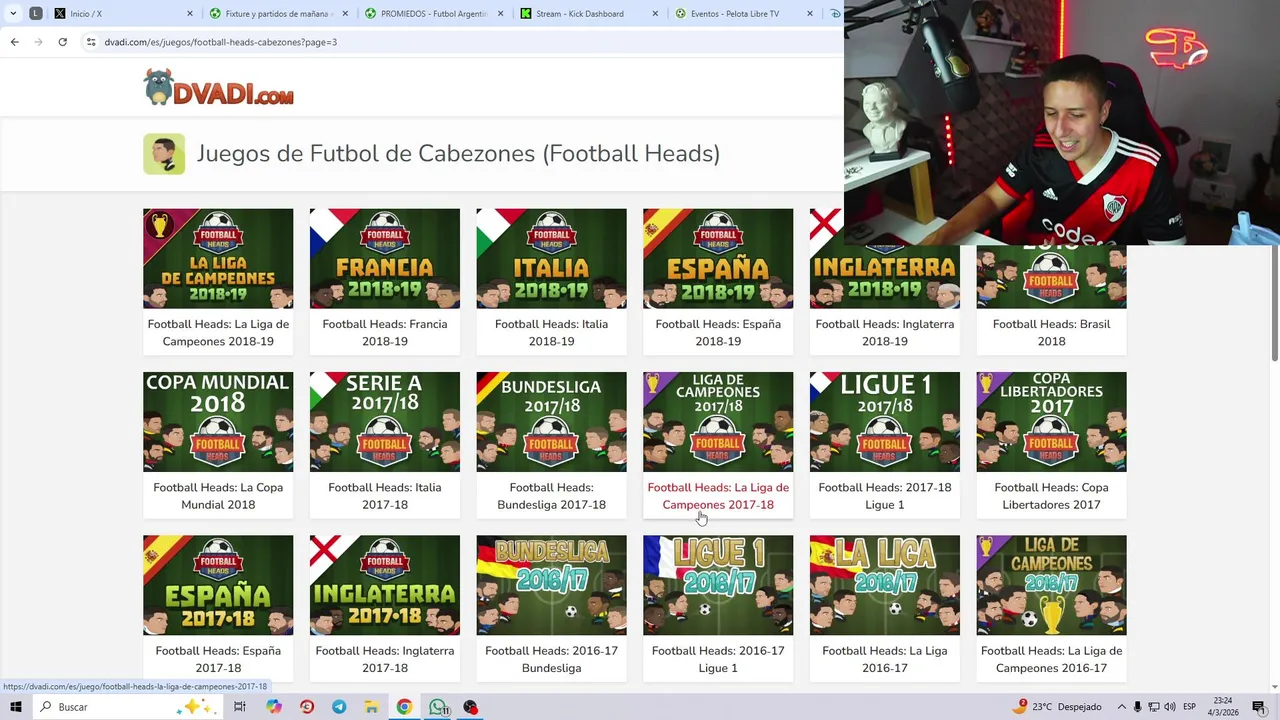This screenshot has height=720, width=1280.
Task: Open Italia 2018-19 game thumbnail
Action: 551,258
